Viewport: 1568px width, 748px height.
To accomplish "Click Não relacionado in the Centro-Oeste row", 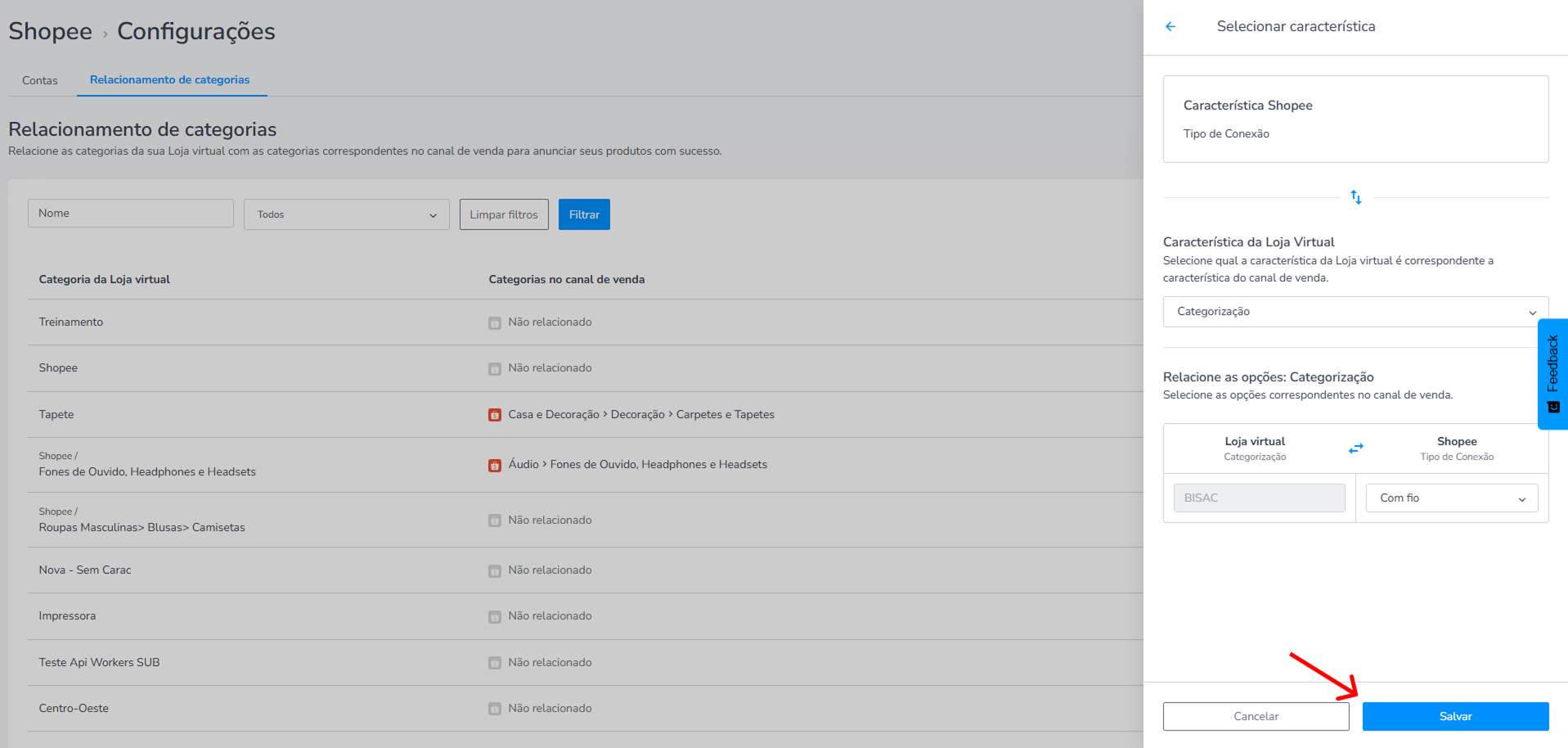I will (x=550, y=708).
